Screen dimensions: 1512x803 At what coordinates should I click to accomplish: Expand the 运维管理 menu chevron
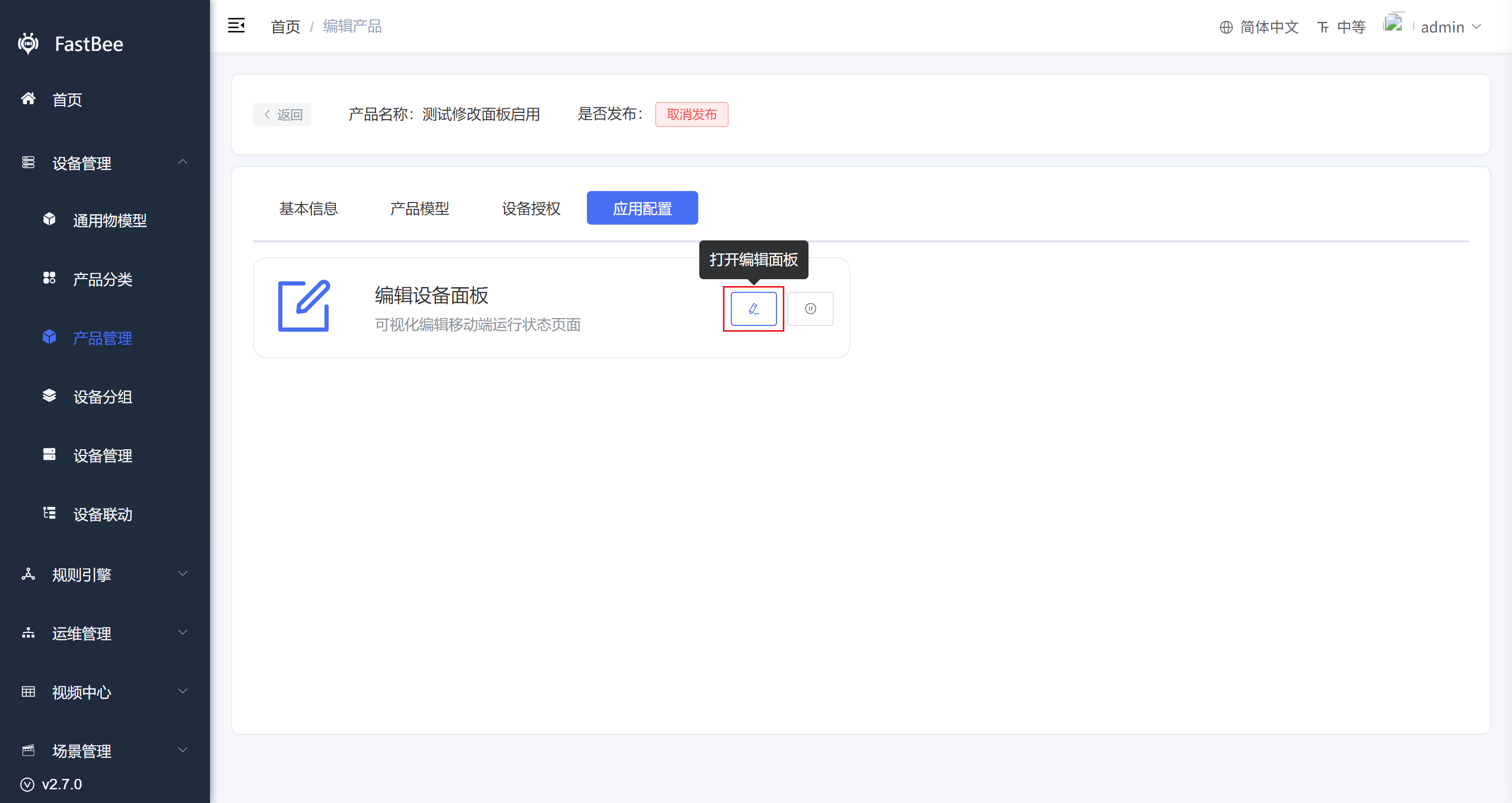183,632
